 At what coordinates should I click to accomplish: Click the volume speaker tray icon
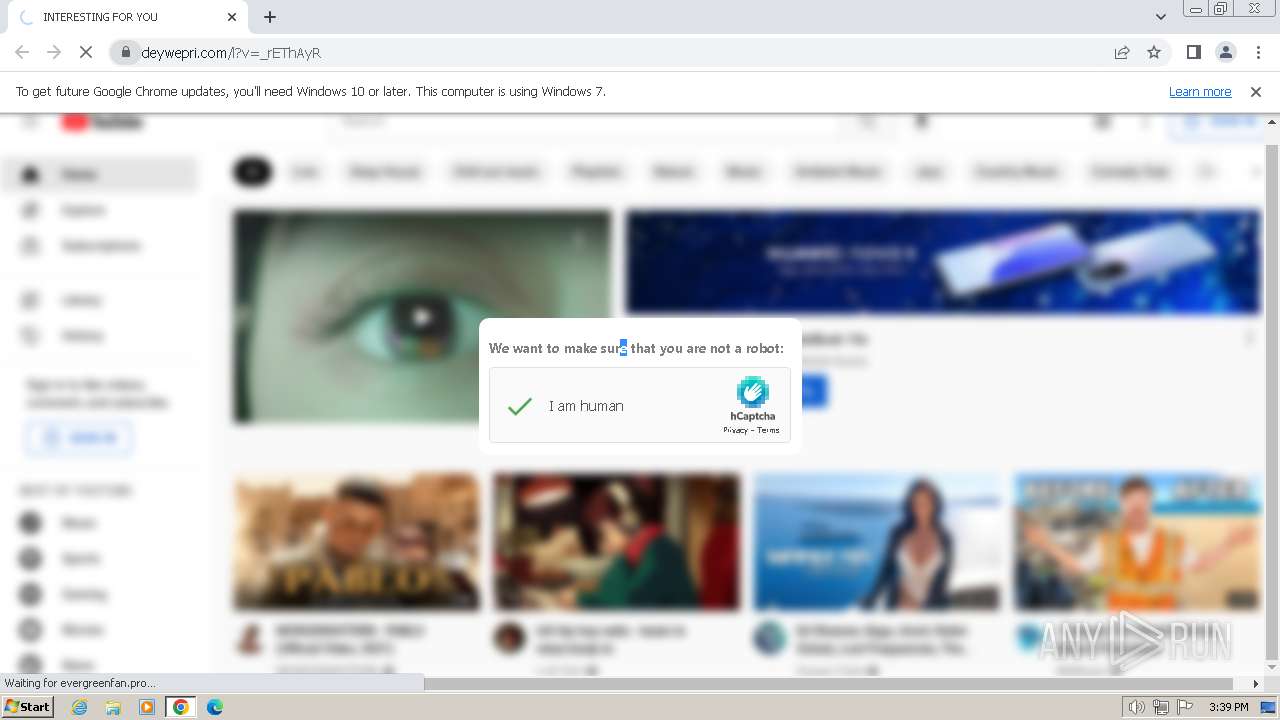[1136, 707]
